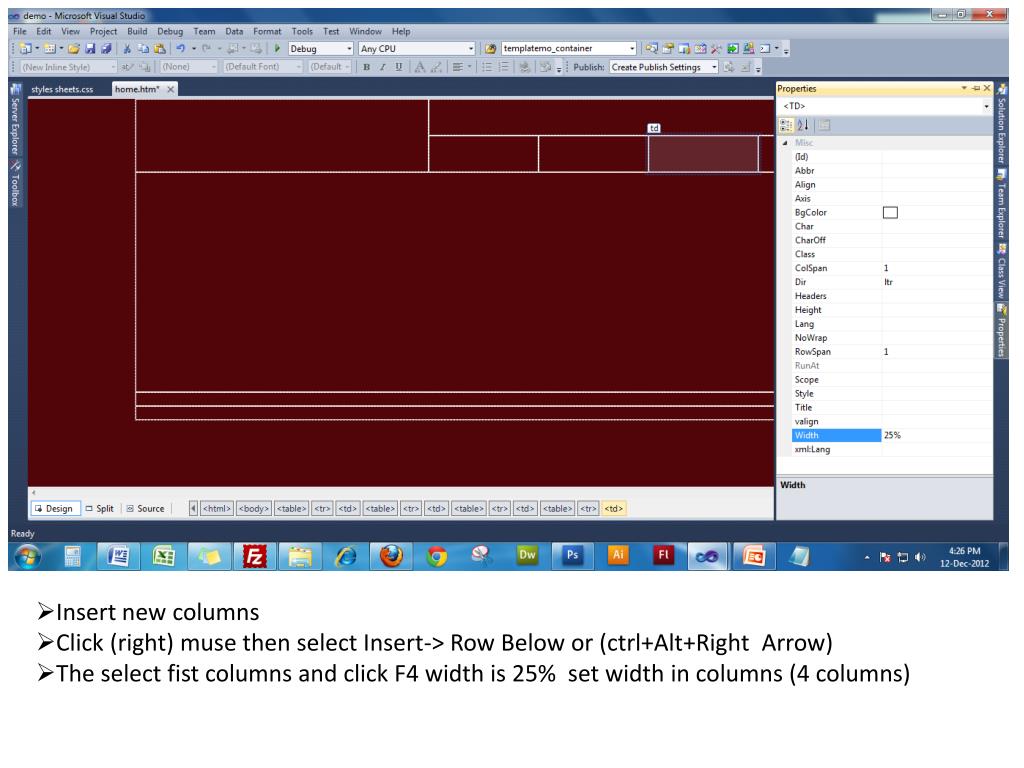Click the Undo arrow icon
Image resolution: width=1024 pixels, height=768 pixels.
click(x=181, y=48)
